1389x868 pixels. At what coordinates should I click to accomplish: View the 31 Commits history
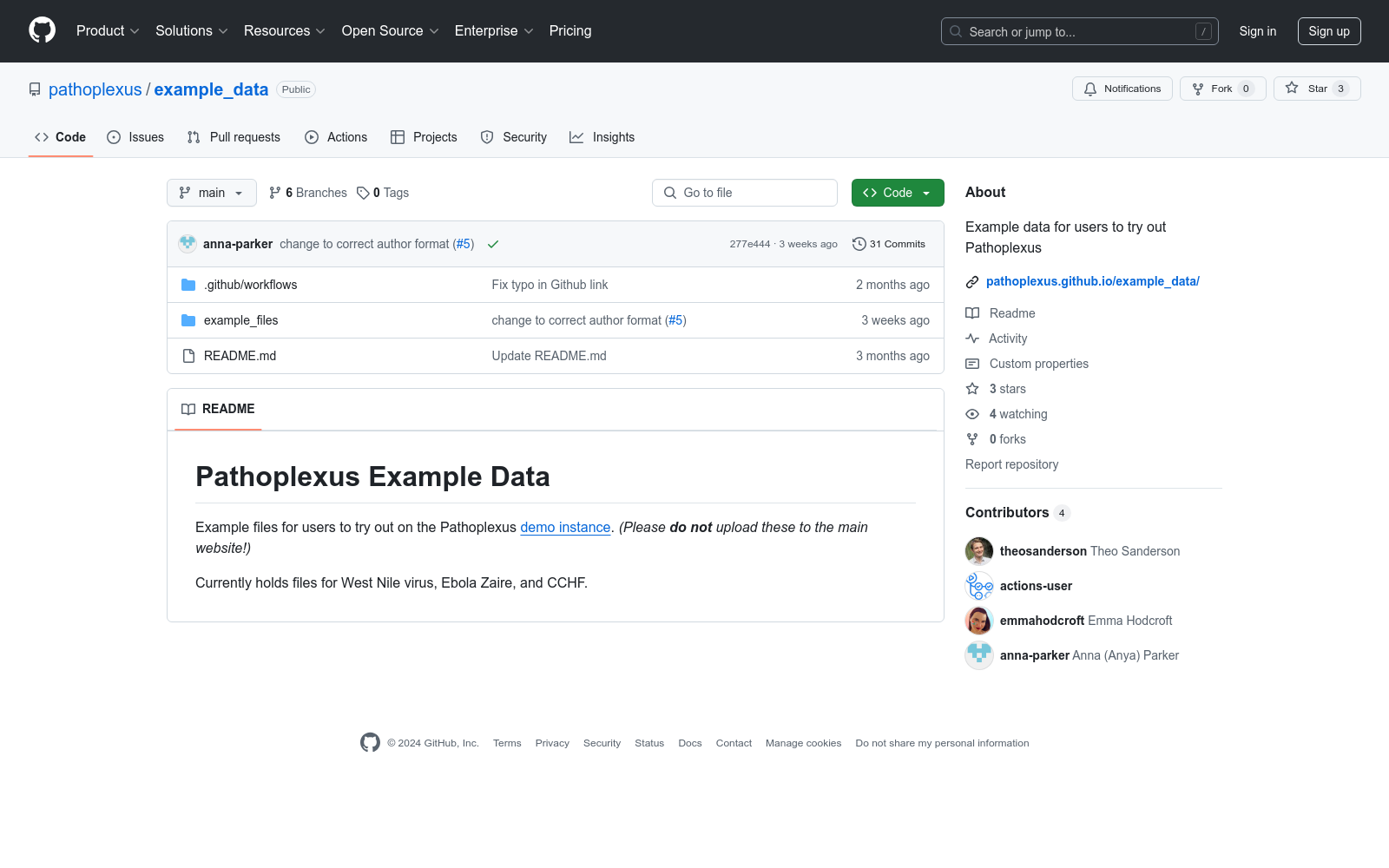[889, 244]
